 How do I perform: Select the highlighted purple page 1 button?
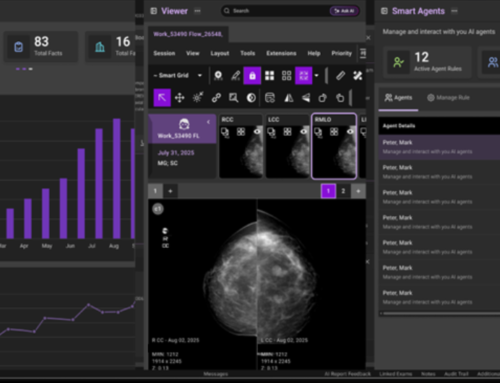pos(328,191)
